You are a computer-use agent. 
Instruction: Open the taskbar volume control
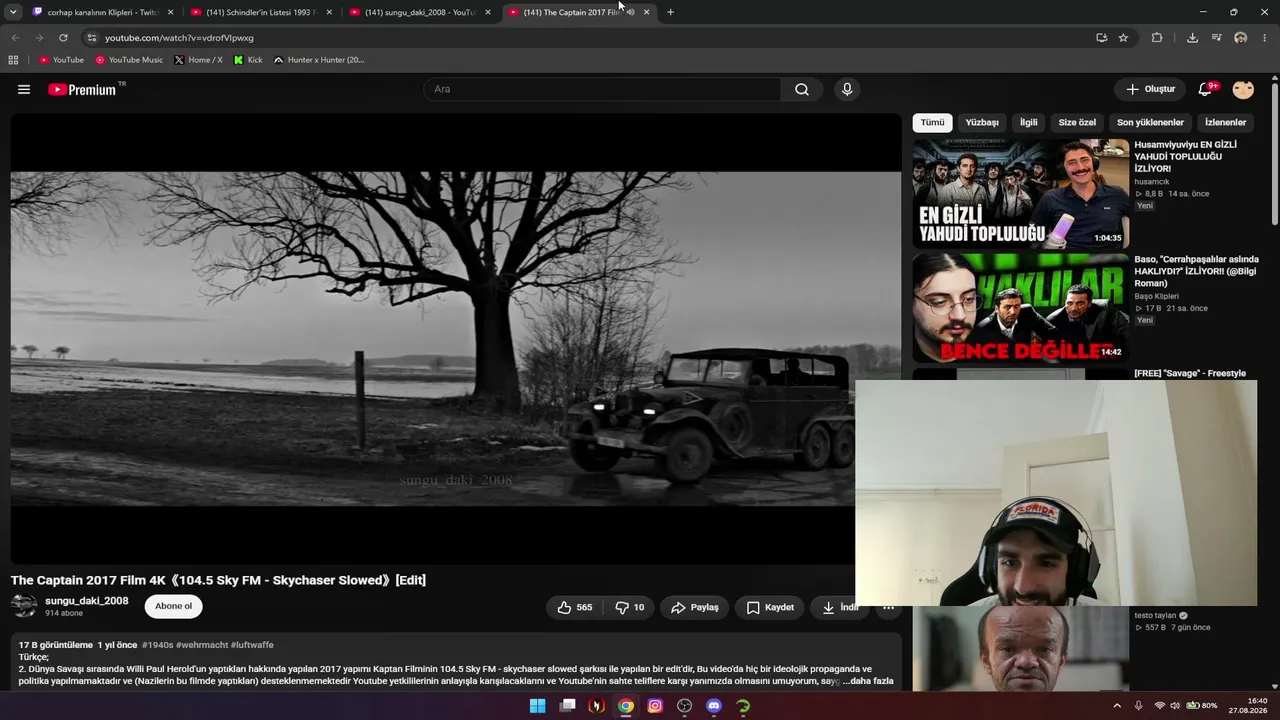tap(1175, 706)
